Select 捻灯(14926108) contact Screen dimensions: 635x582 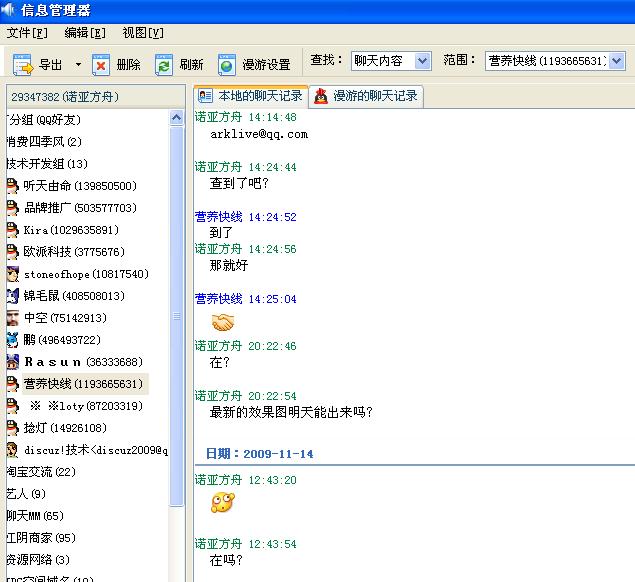tap(65, 428)
